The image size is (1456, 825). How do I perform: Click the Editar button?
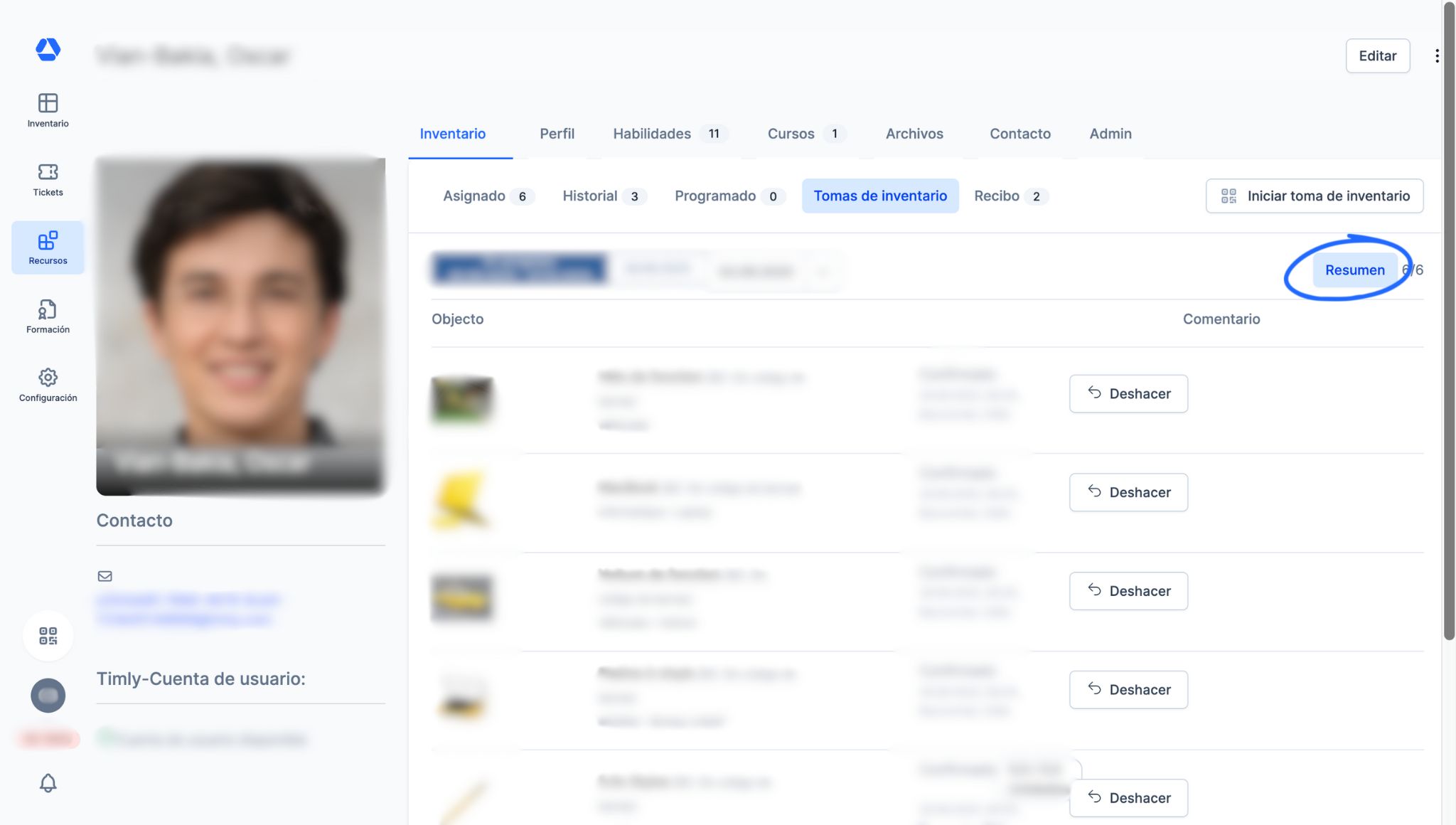(x=1377, y=55)
